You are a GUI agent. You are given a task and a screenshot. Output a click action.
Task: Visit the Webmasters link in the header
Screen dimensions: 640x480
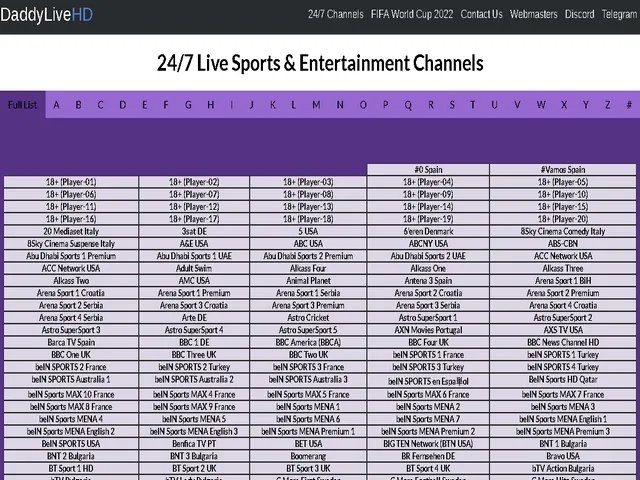(533, 15)
